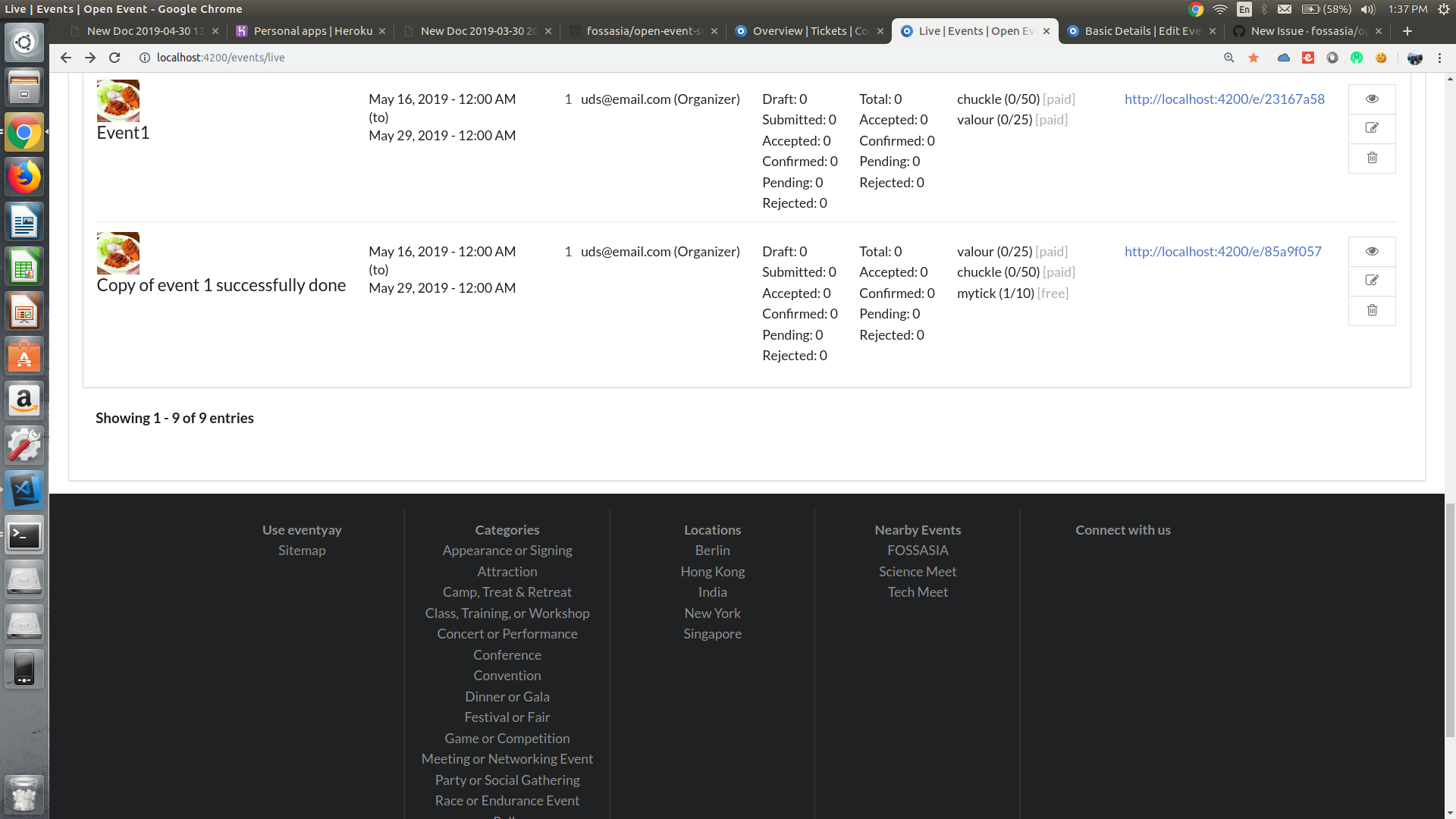Open Amazon launcher in the dock
The width and height of the screenshot is (1456, 819).
(x=24, y=400)
